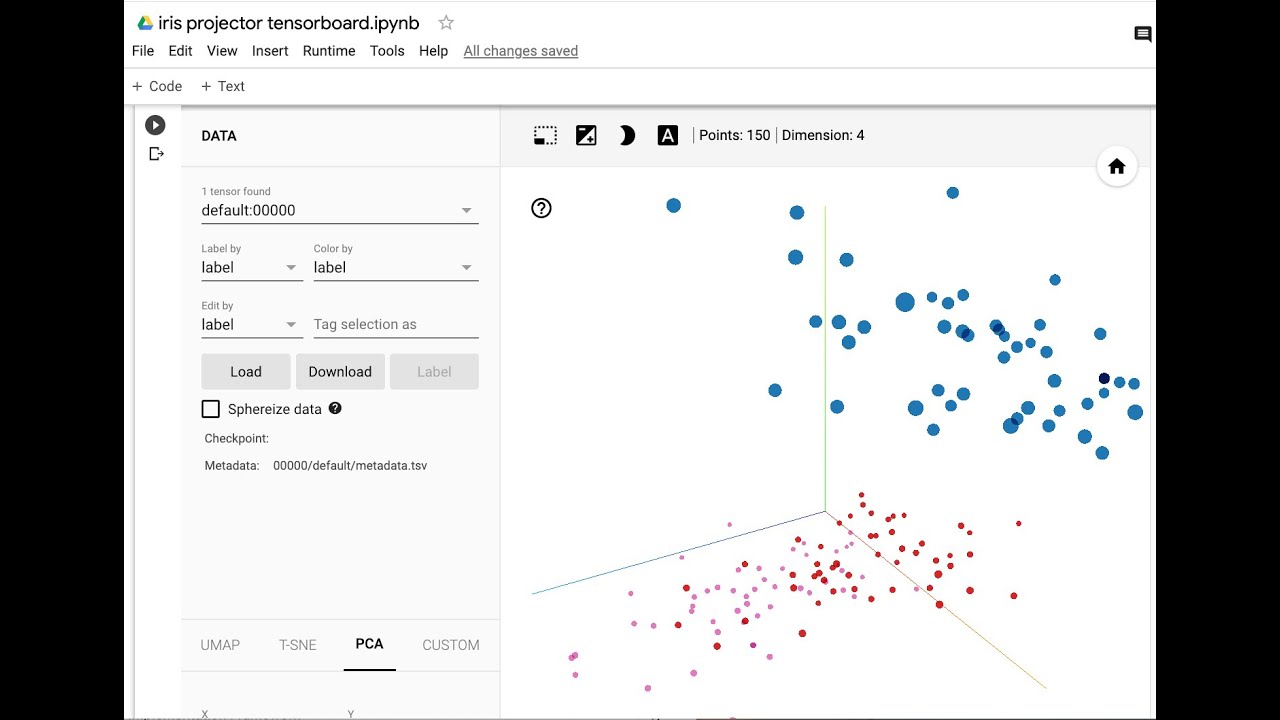
Task: Click the edit current selection icon
Action: [586, 136]
